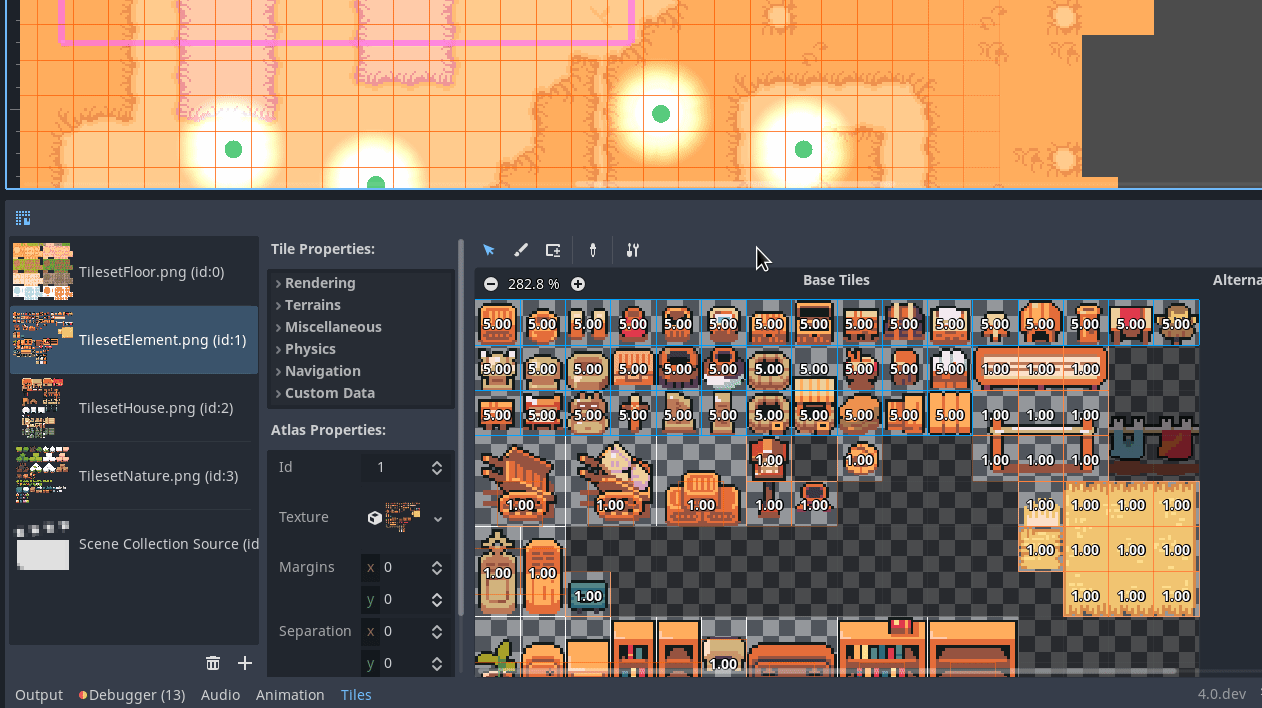This screenshot has width=1262, height=708.
Task: Click the properties panel vertical scrollbar
Action: coord(461,428)
